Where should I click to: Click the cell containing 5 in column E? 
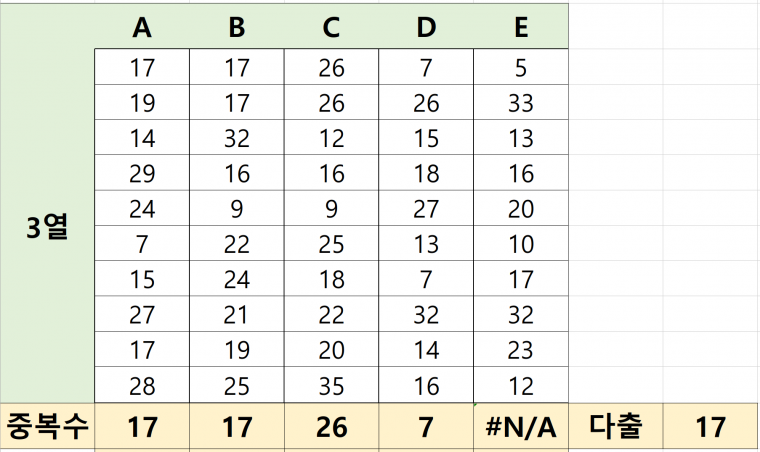(x=521, y=69)
